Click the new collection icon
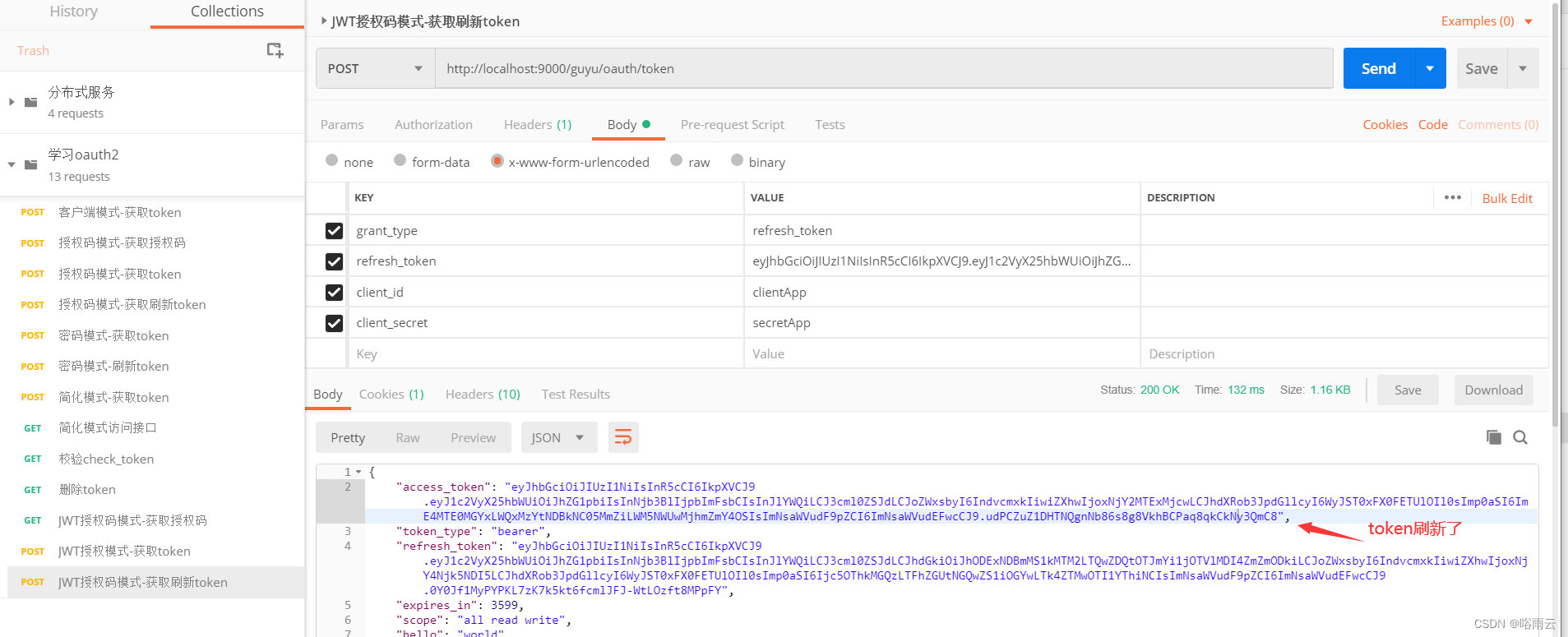1568x637 pixels. click(275, 50)
